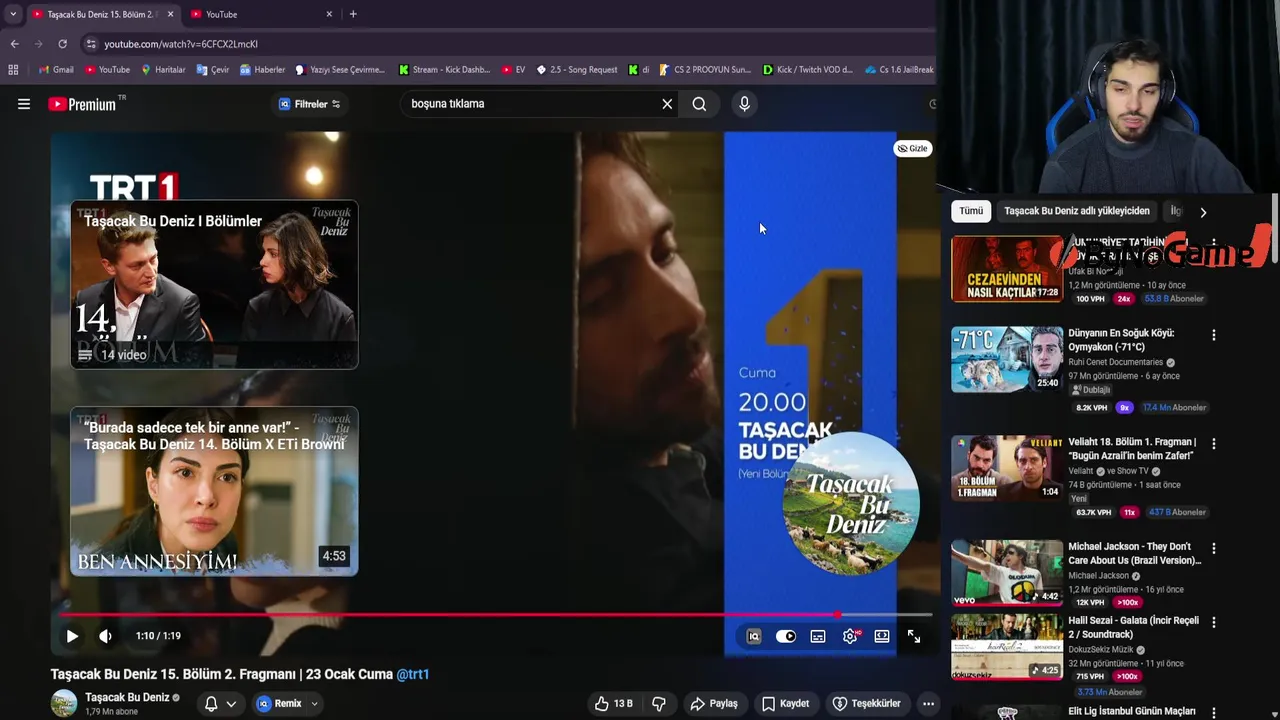1280x720 pixels.
Task: Play the video with the play button
Action: 72,636
